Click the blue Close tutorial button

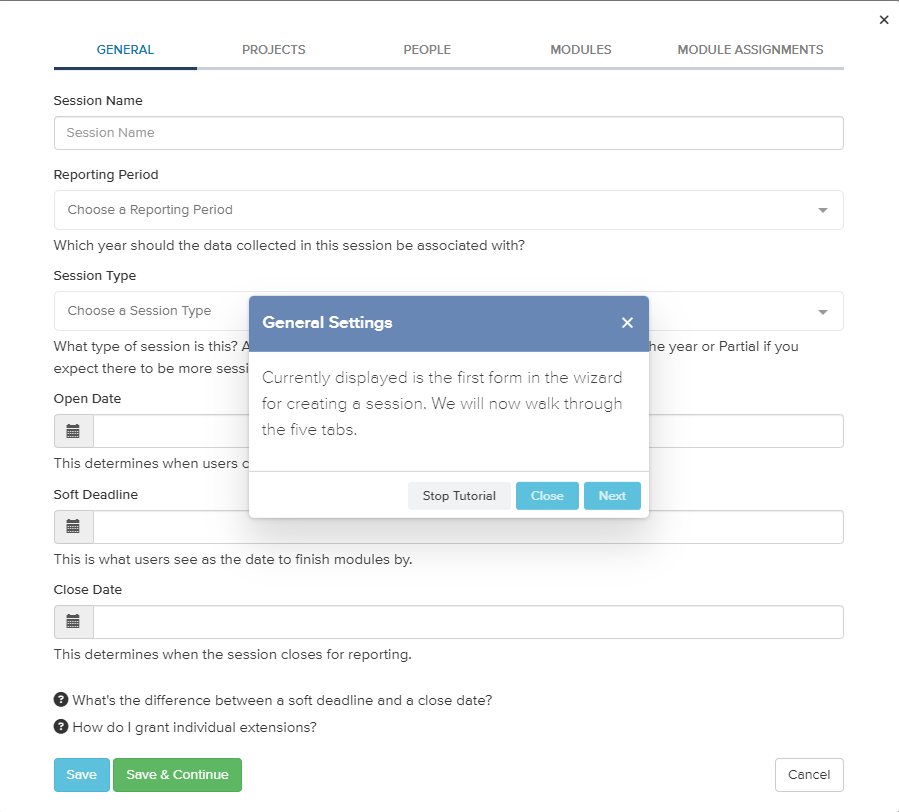point(547,496)
